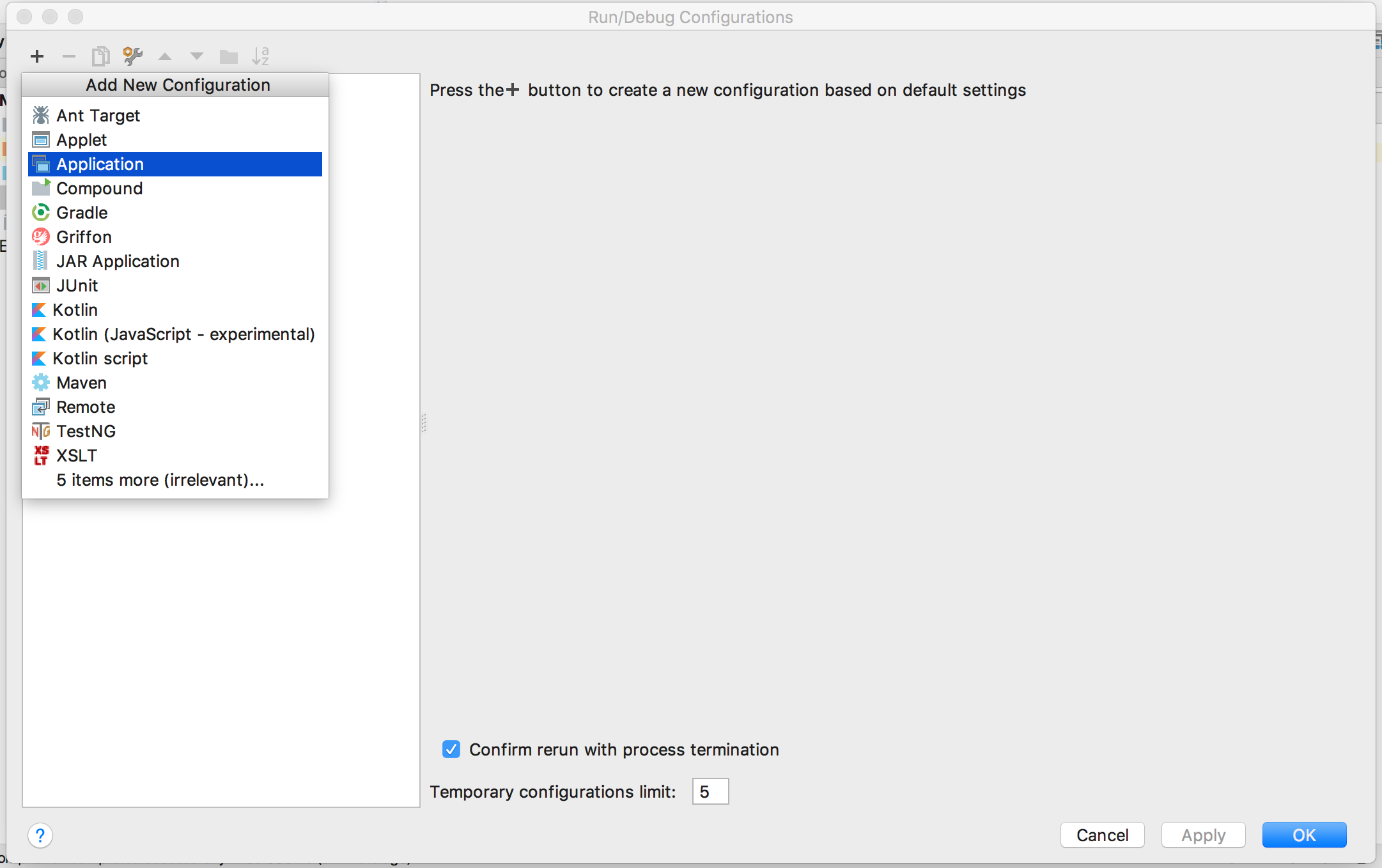Select Kotlin script configuration
This screenshot has width=1382, height=868.
pos(175,359)
